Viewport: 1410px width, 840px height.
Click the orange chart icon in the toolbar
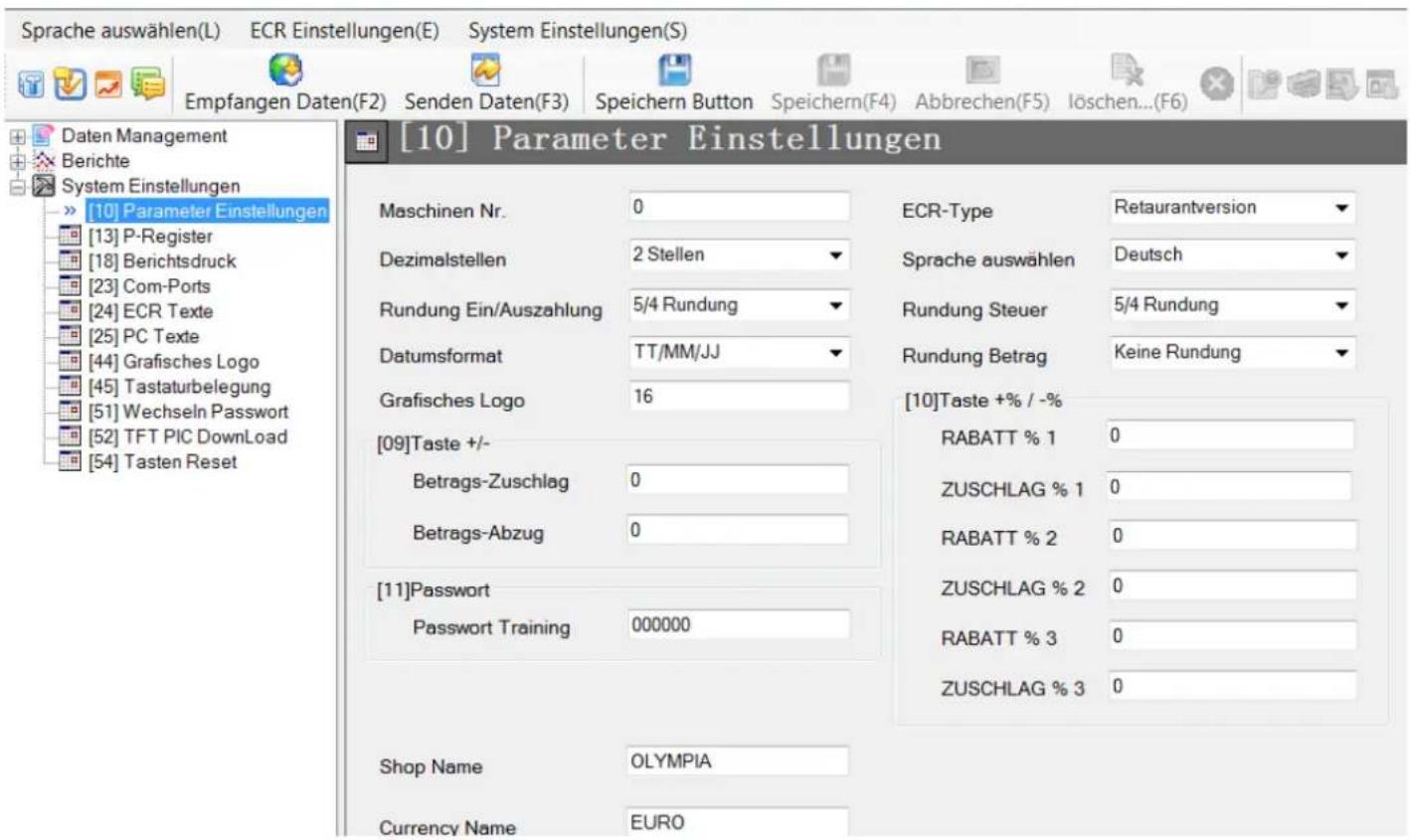point(109,86)
